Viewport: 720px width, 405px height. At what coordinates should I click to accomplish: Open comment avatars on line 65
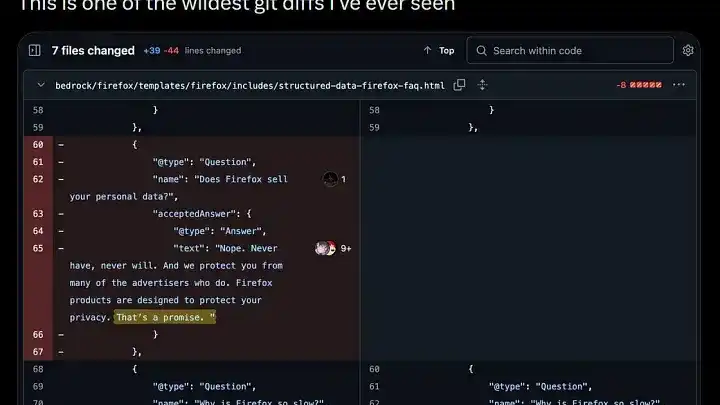324,248
